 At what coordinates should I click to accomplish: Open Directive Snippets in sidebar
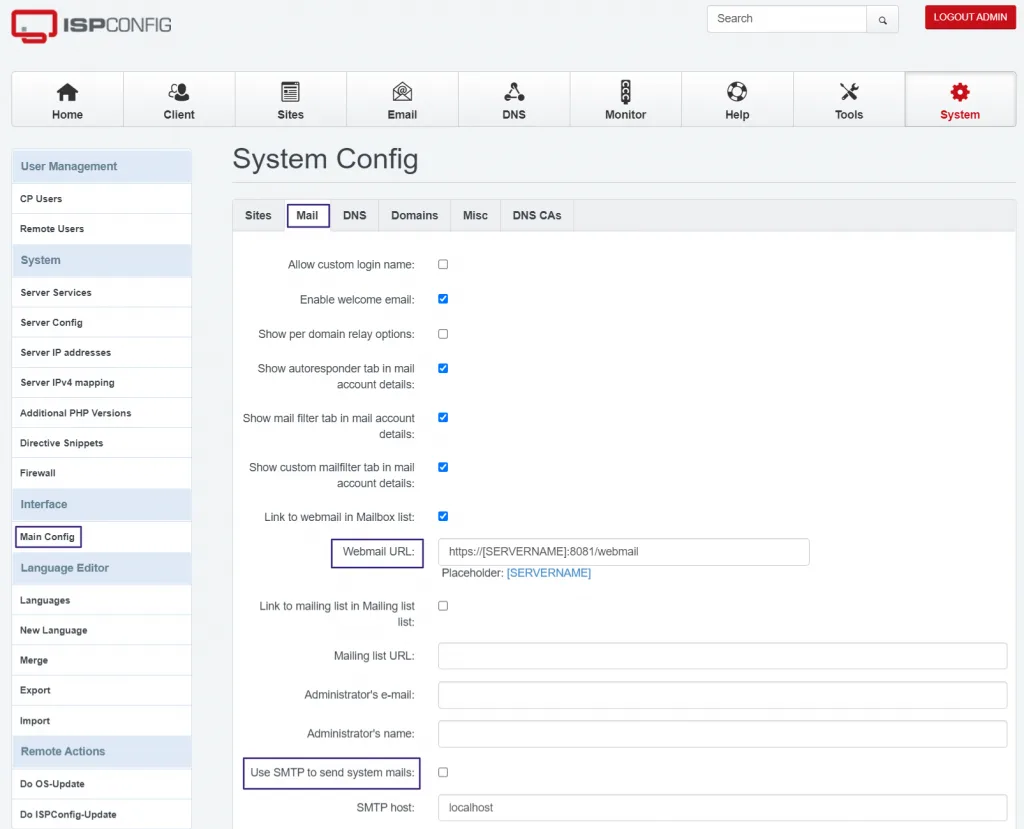(x=101, y=443)
